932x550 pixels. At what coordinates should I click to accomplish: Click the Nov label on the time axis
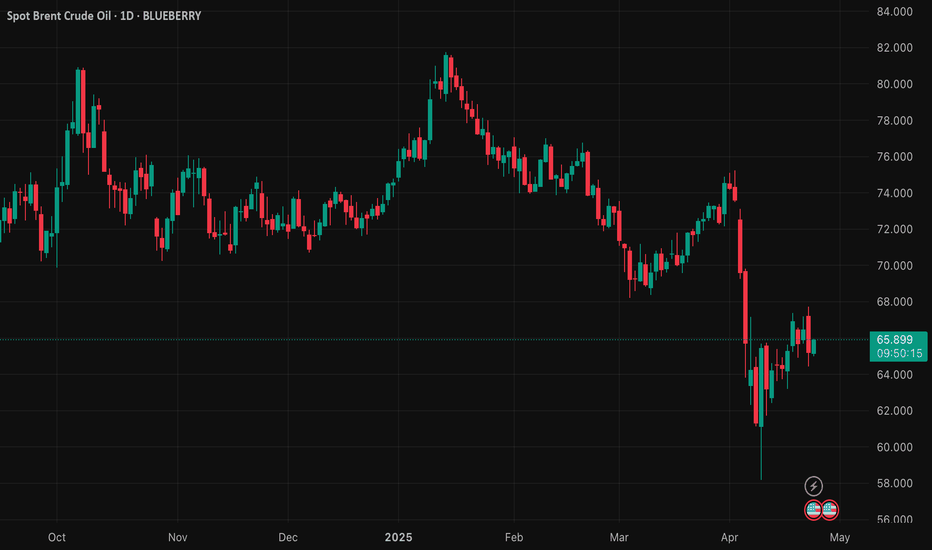178,538
